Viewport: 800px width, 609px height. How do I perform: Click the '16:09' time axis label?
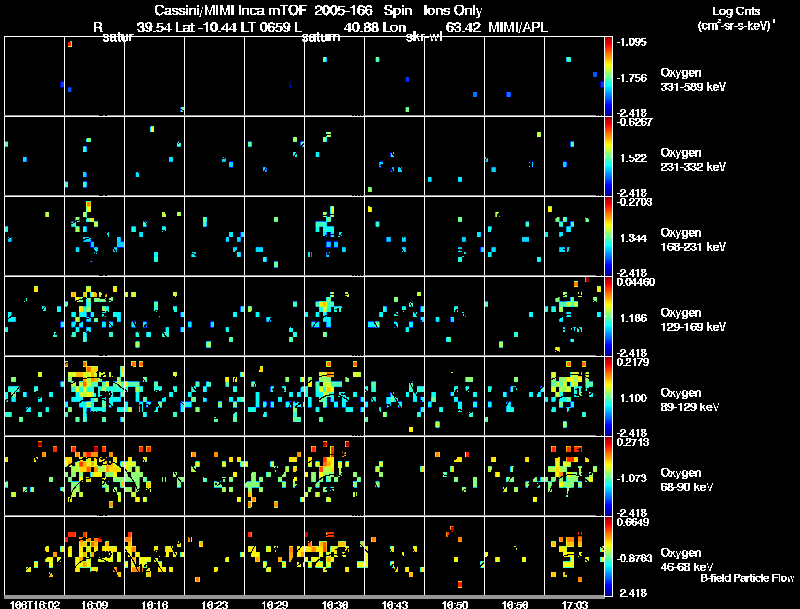pos(94,604)
